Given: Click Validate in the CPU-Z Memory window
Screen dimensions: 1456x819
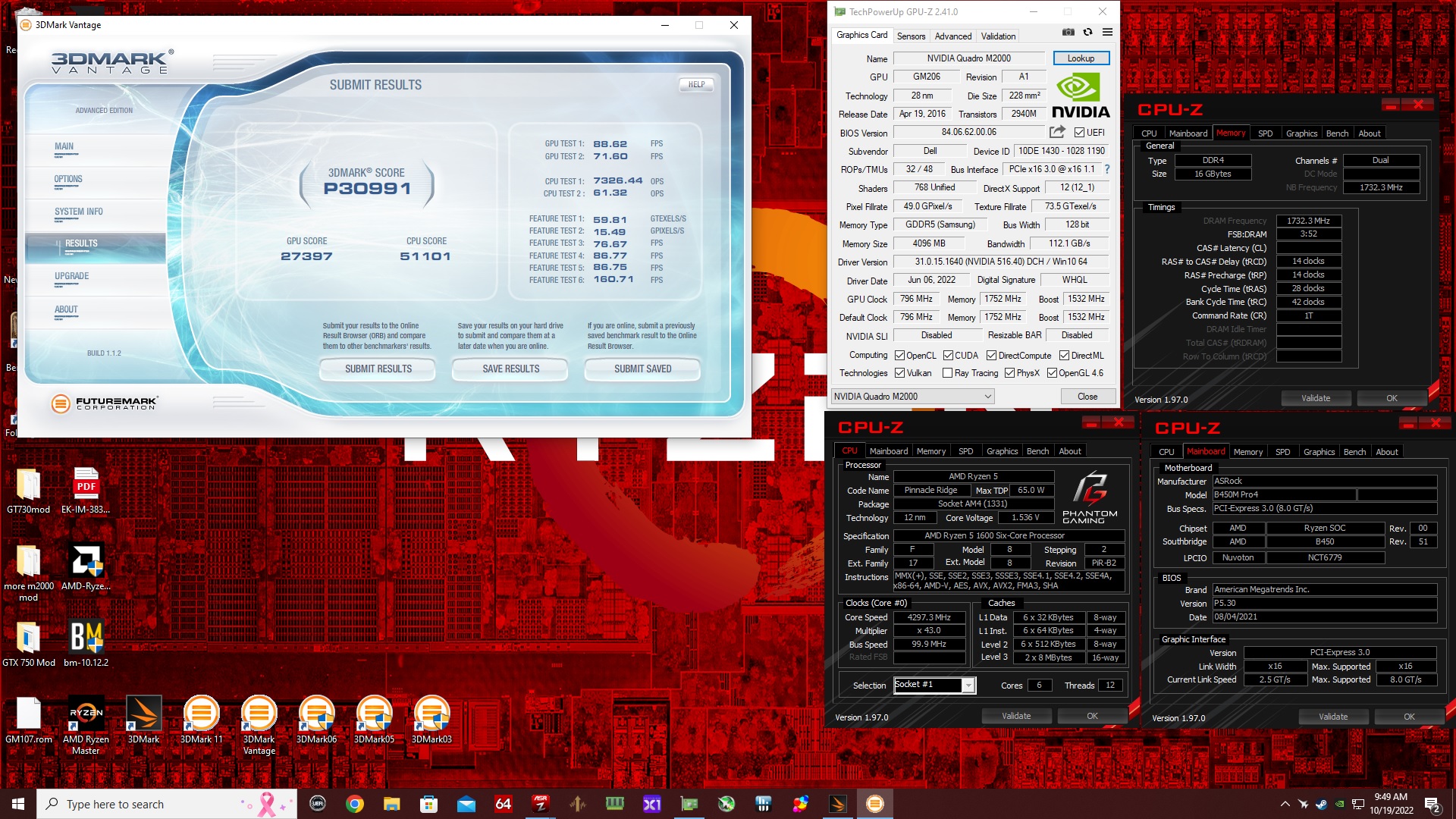Looking at the screenshot, I should [1316, 399].
